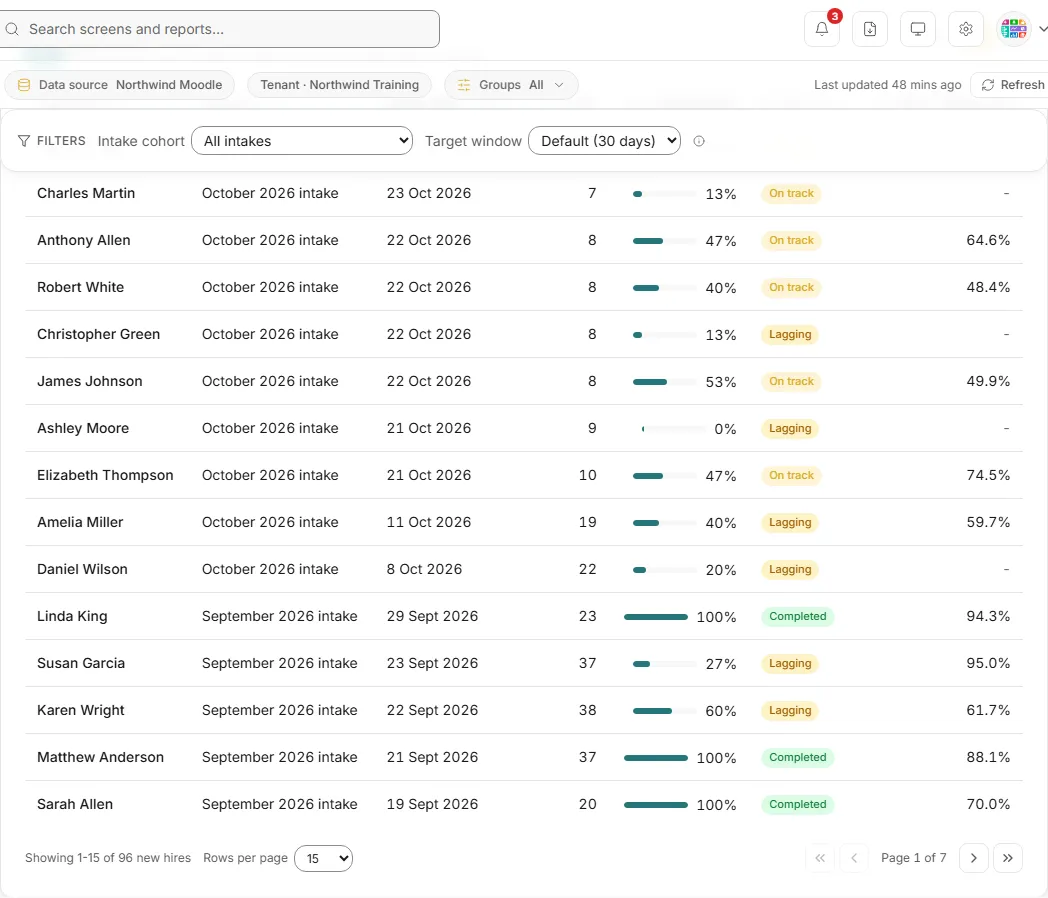The width and height of the screenshot is (1048, 898).
Task: Open the Target window dropdown
Action: pyautogui.click(x=604, y=141)
